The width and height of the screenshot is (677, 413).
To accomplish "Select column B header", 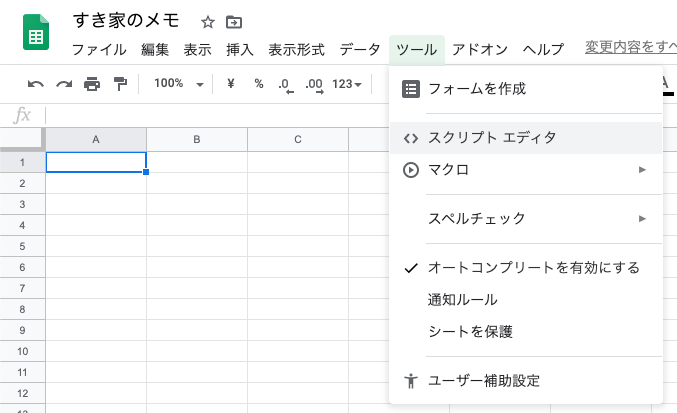I will 197,139.
